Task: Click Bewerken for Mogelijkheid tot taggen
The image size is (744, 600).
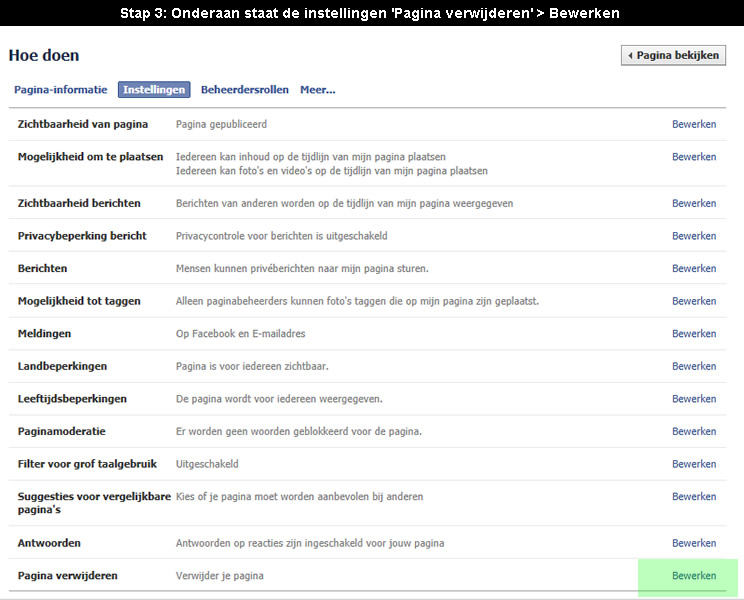Action: [694, 301]
